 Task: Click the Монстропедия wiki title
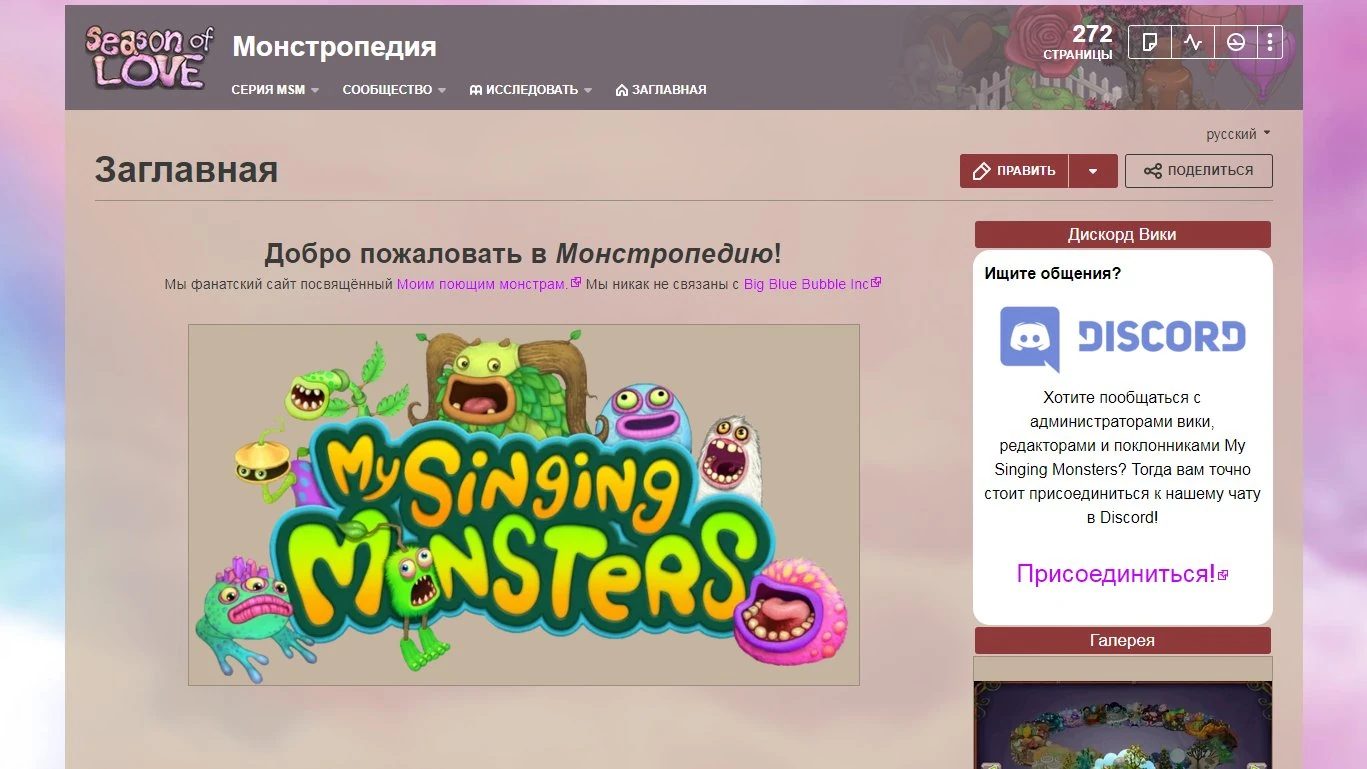tap(334, 46)
